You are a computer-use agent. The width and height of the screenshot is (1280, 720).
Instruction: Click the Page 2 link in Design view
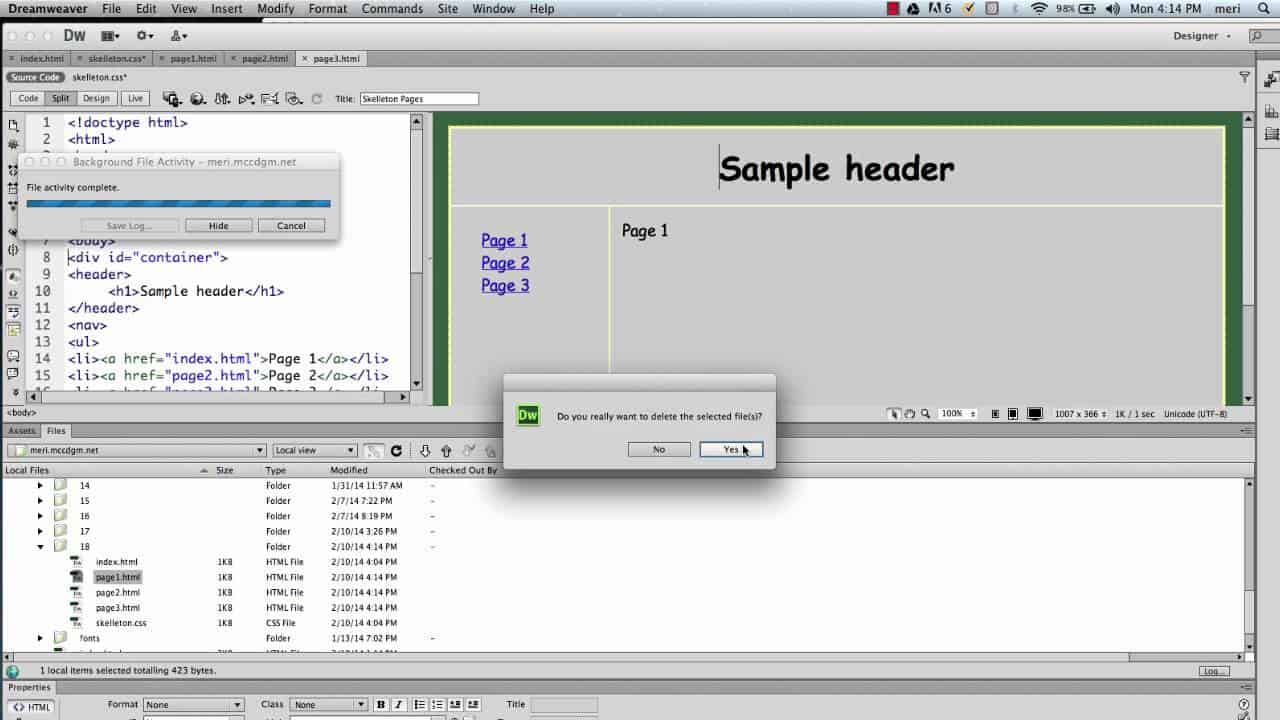pos(504,262)
